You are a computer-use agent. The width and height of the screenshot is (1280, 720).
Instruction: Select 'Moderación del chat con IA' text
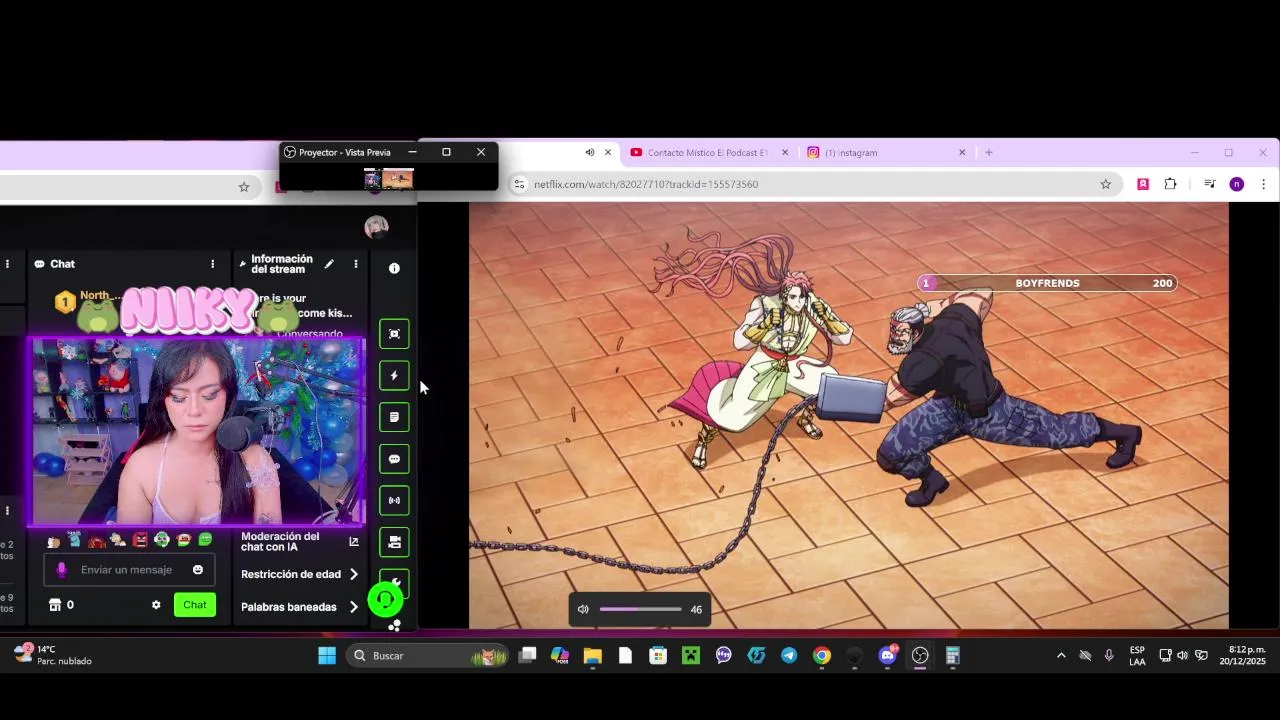(x=280, y=542)
